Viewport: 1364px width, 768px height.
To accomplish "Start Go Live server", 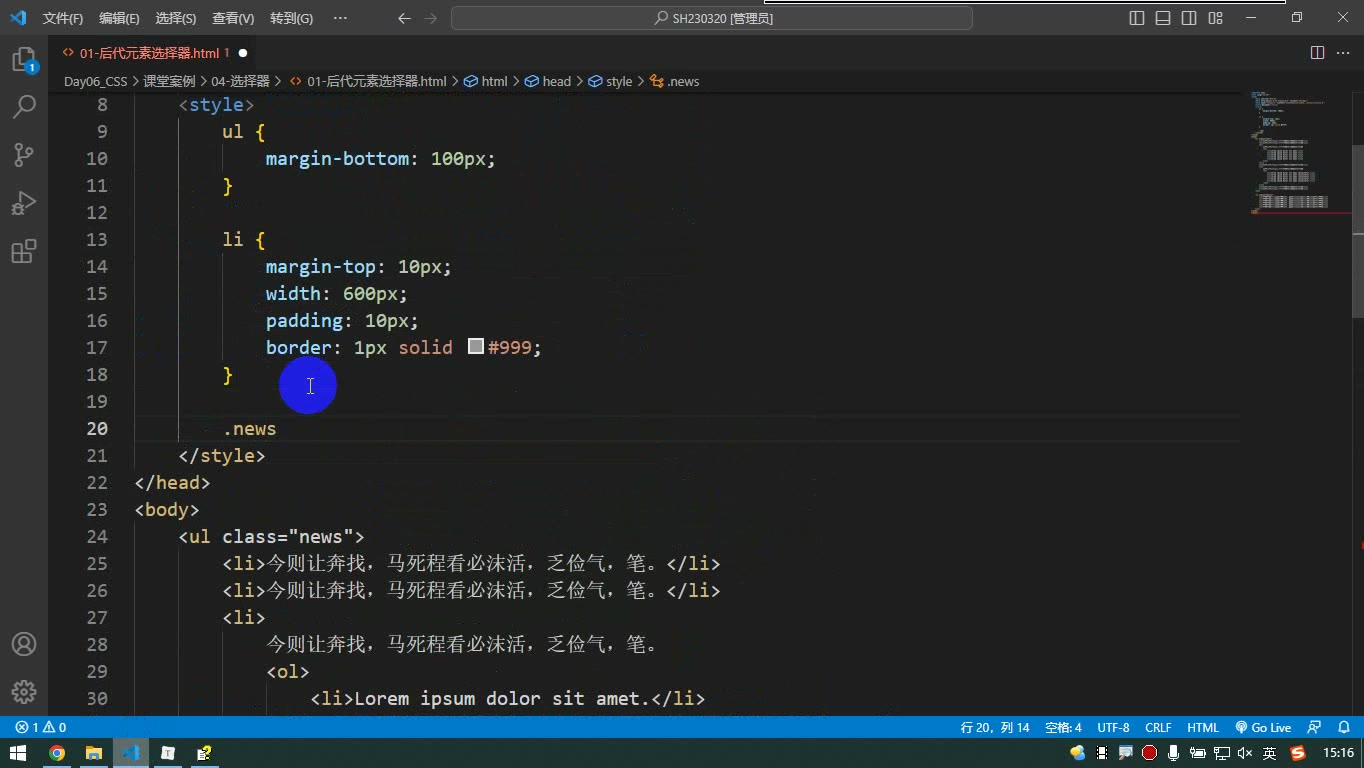I will (1263, 728).
